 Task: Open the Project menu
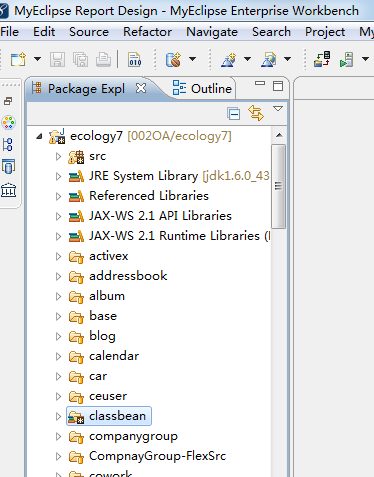[325, 32]
